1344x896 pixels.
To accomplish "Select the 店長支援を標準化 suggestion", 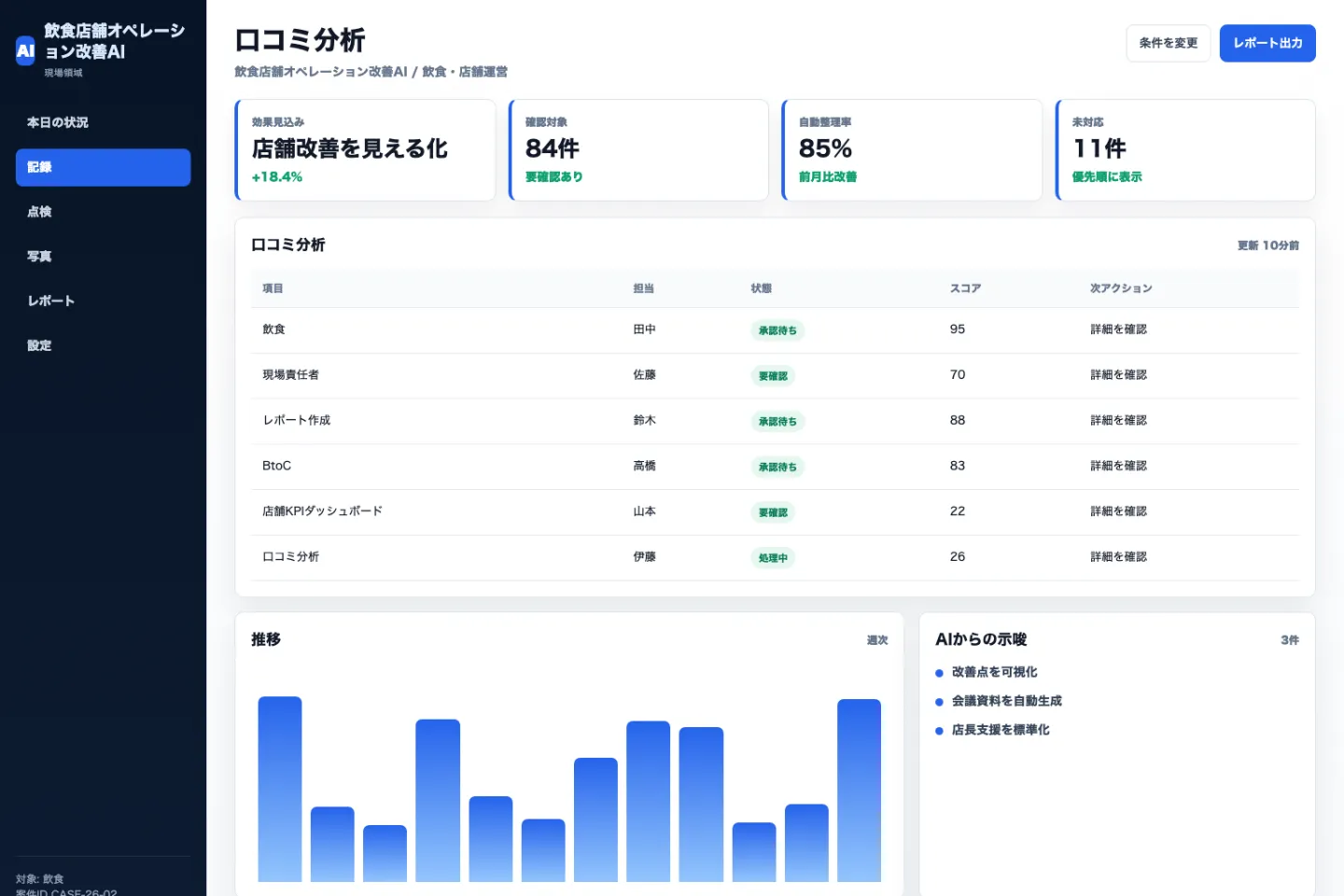I will click(x=1001, y=730).
